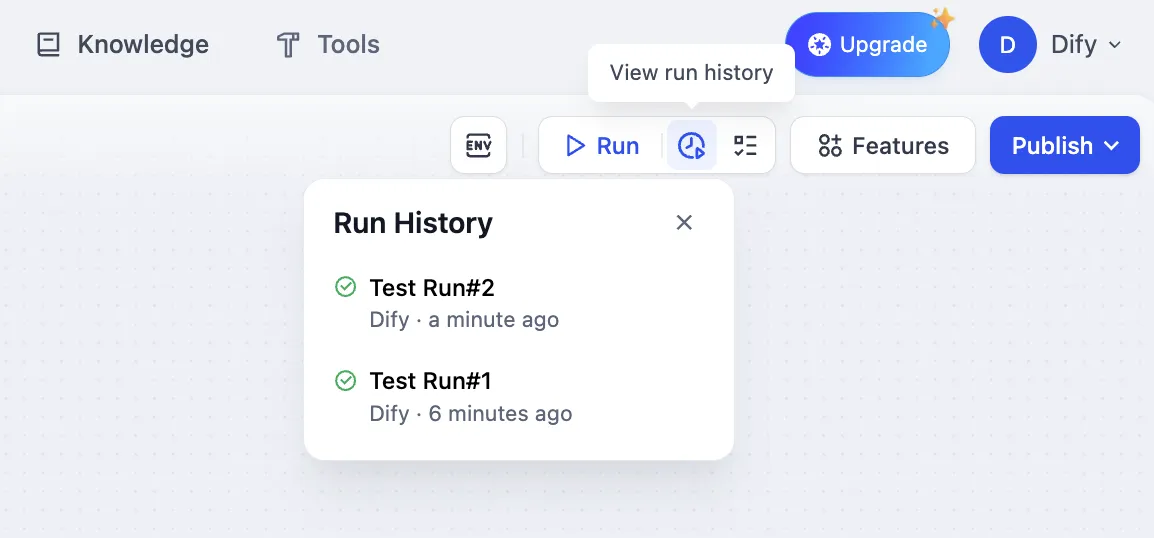
Task: Open the checklist icon next to run history
Action: click(x=745, y=146)
